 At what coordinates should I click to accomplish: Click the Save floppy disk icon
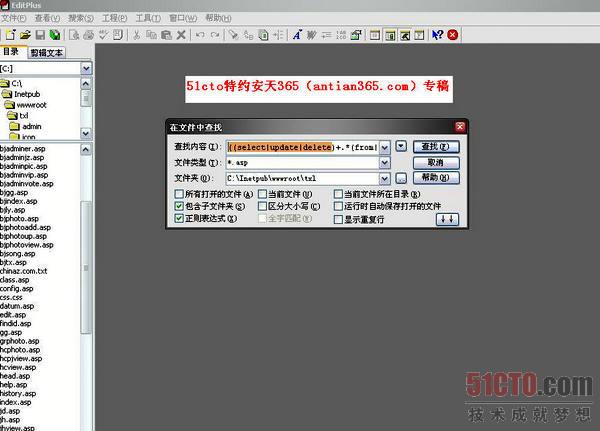tap(40, 35)
